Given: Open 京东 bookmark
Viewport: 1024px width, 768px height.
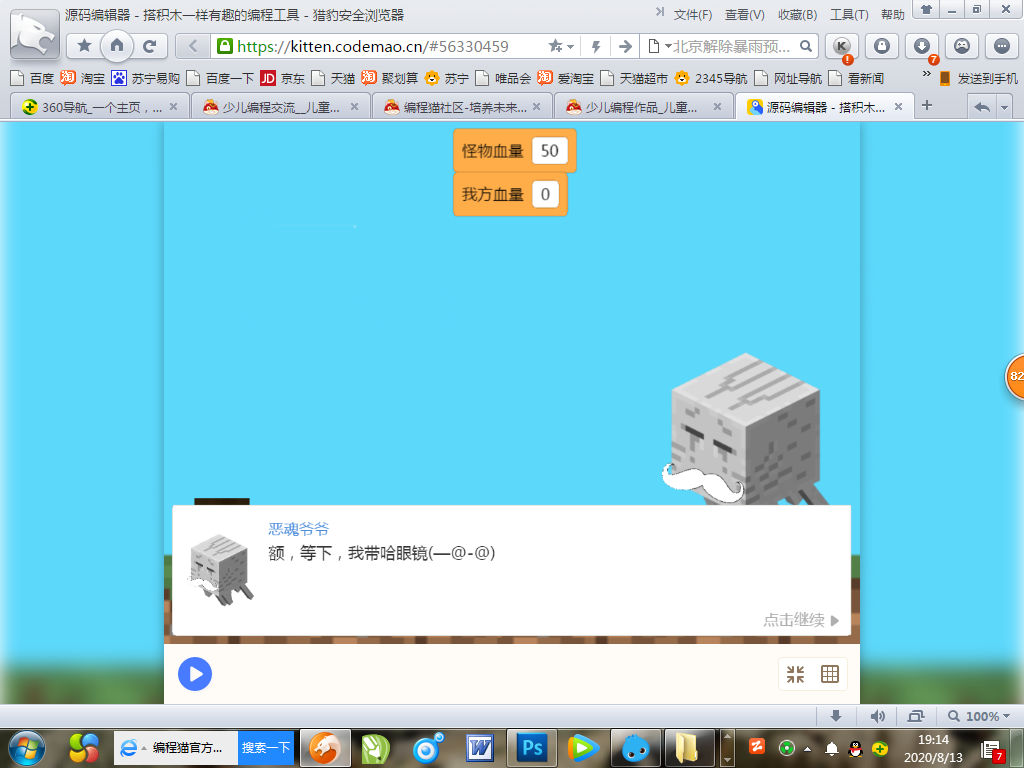Looking at the screenshot, I should [x=283, y=78].
